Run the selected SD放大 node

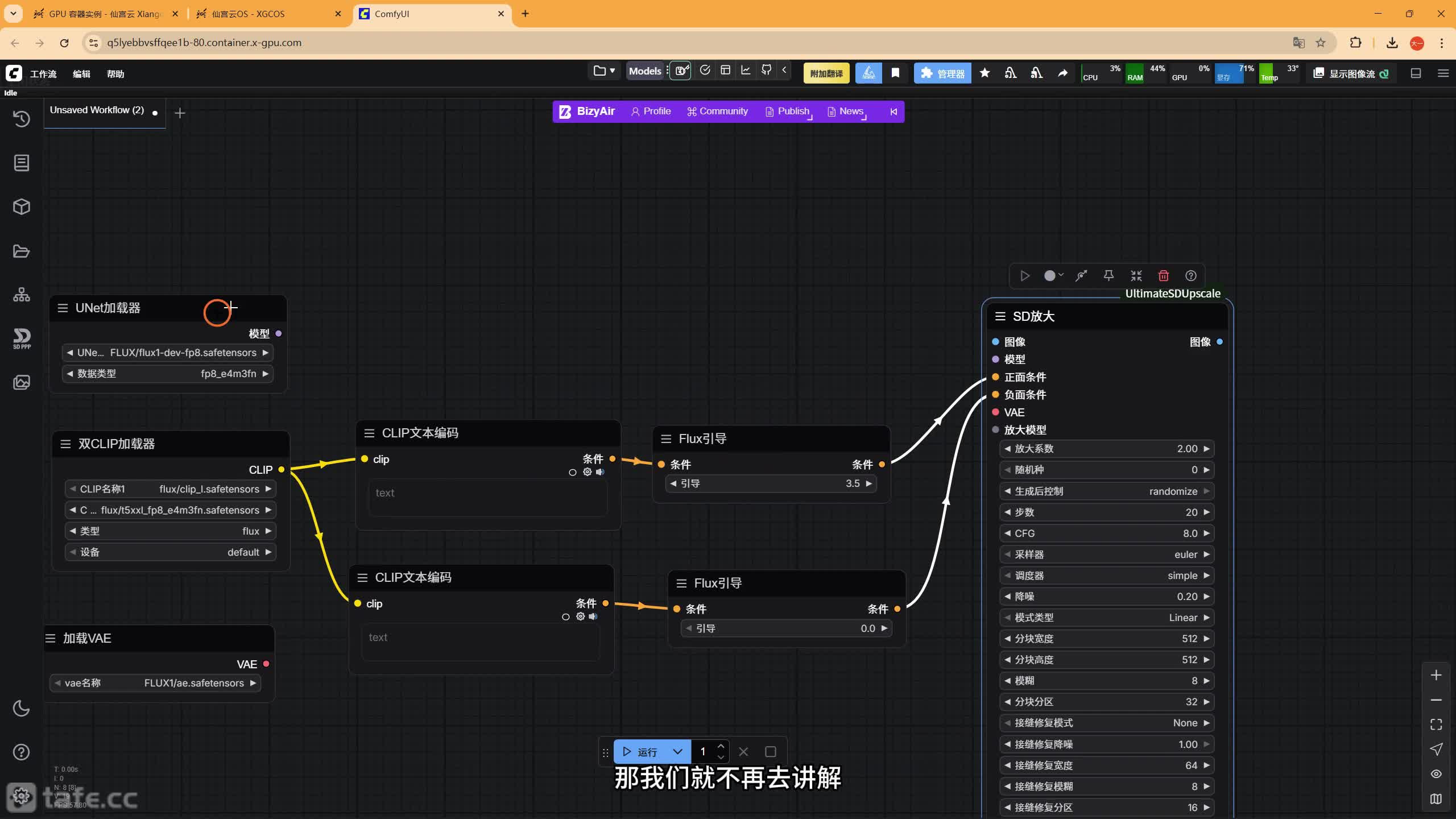click(1024, 276)
